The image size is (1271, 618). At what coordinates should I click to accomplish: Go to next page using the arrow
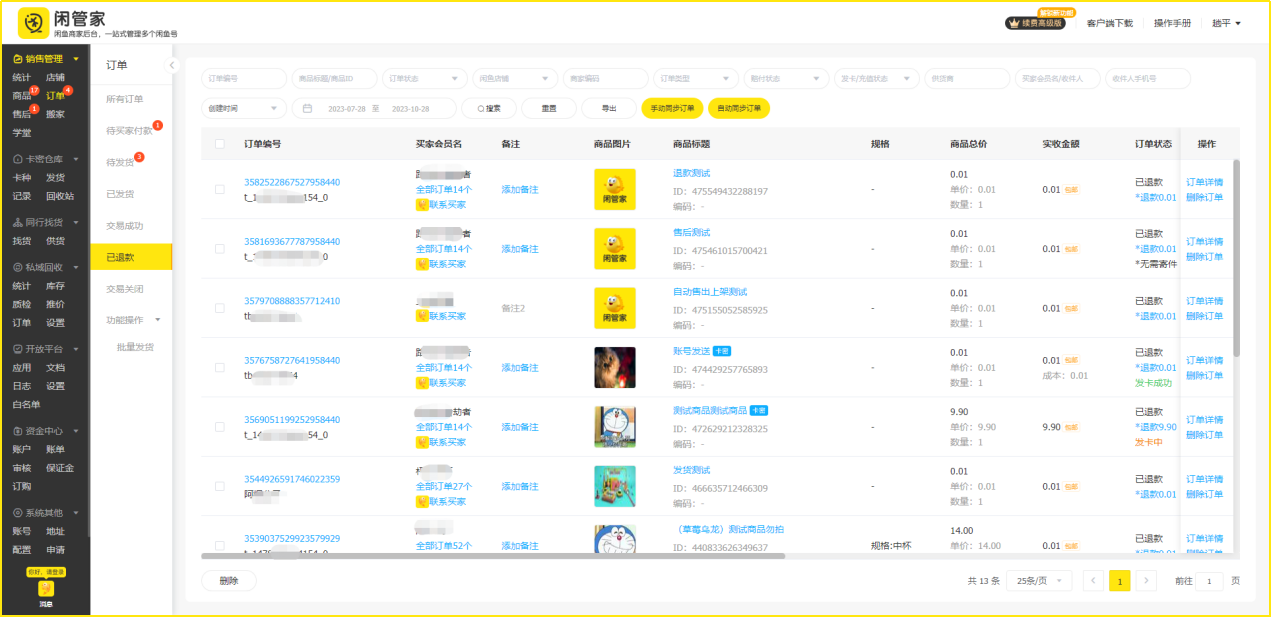point(1147,581)
